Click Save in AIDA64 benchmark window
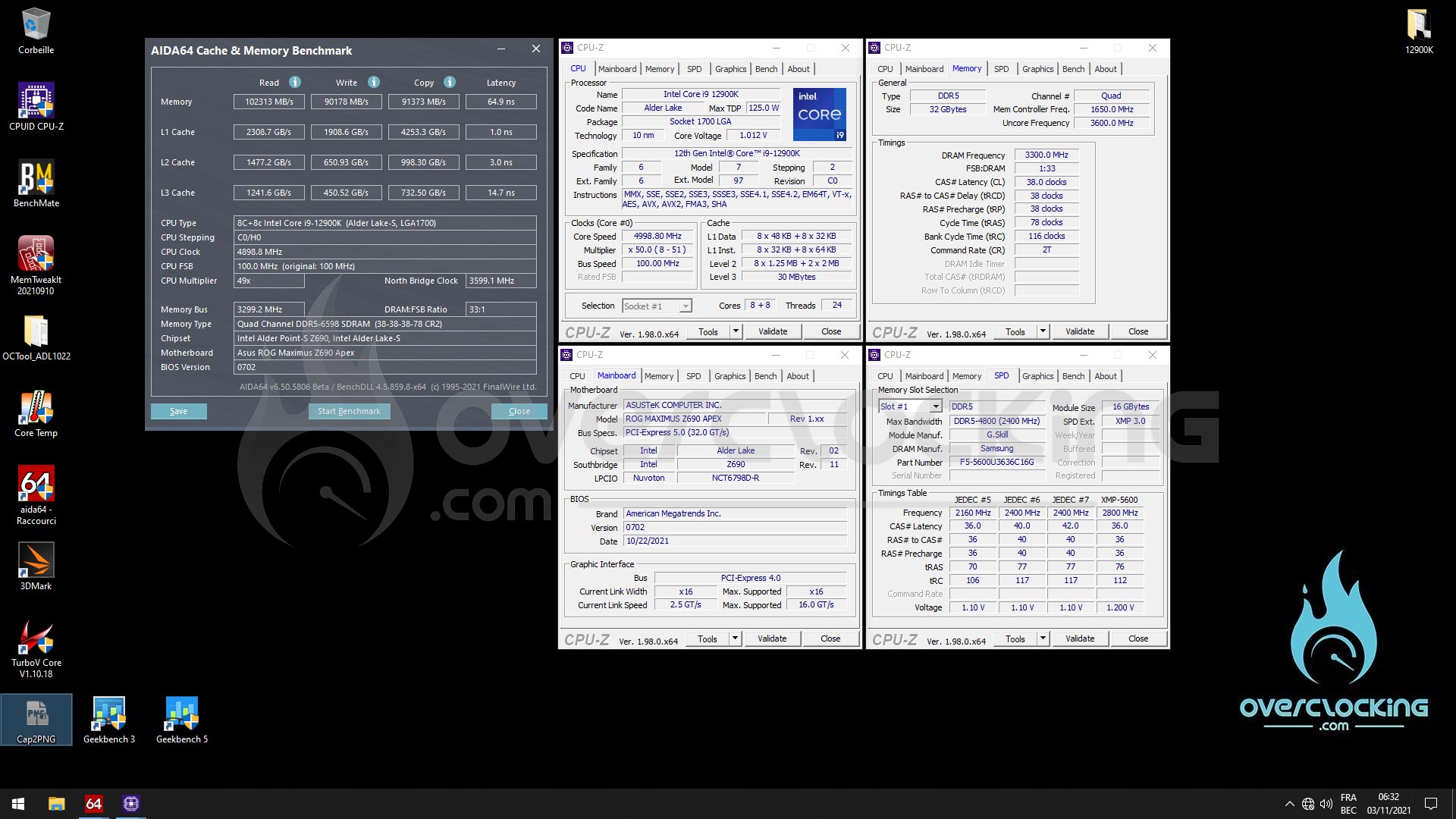This screenshot has width=1456, height=819. (x=178, y=411)
